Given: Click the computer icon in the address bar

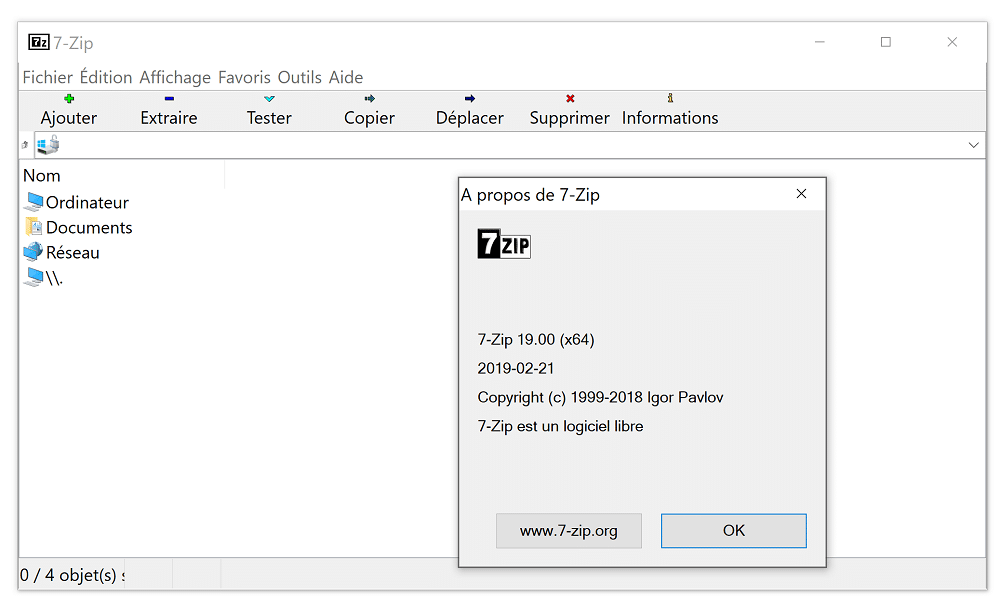Looking at the screenshot, I should coord(48,145).
